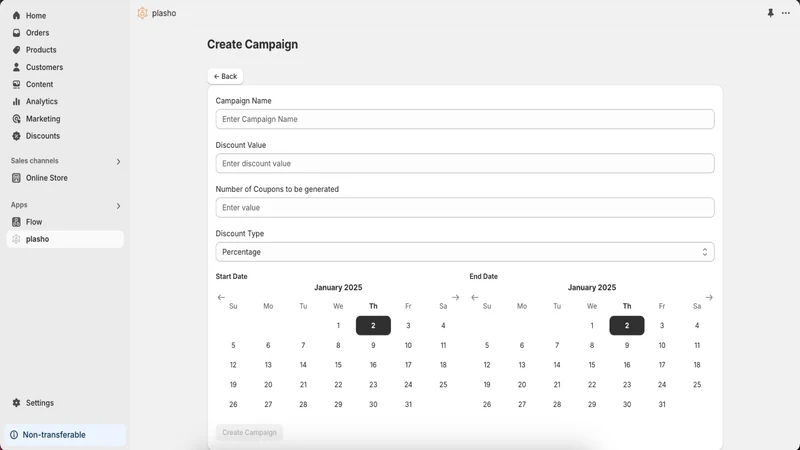Open the three-dot more options menu
800x450 pixels.
pos(786,13)
